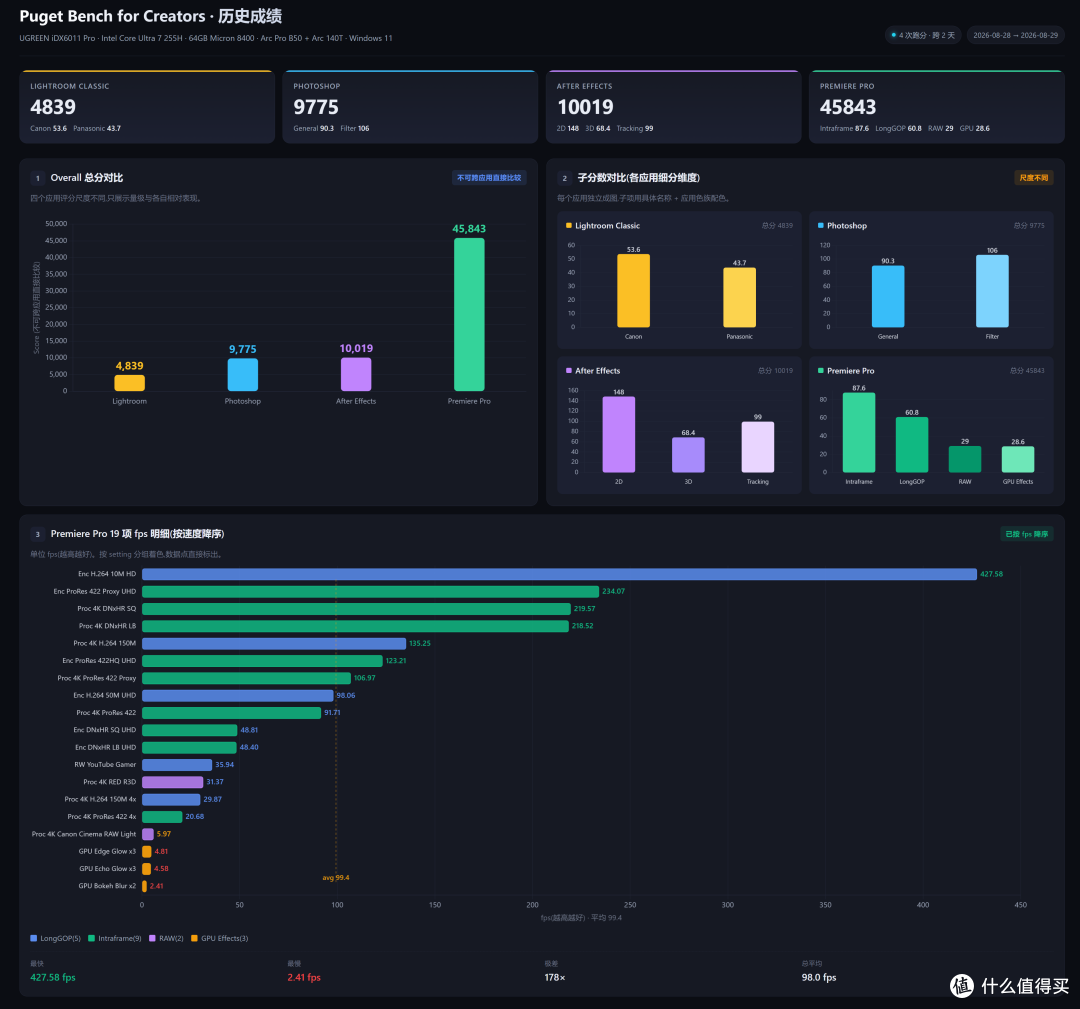Click the Proc 4K DNxHR SQ bar
Screen dimensions: 1080x1009
pos(356,609)
